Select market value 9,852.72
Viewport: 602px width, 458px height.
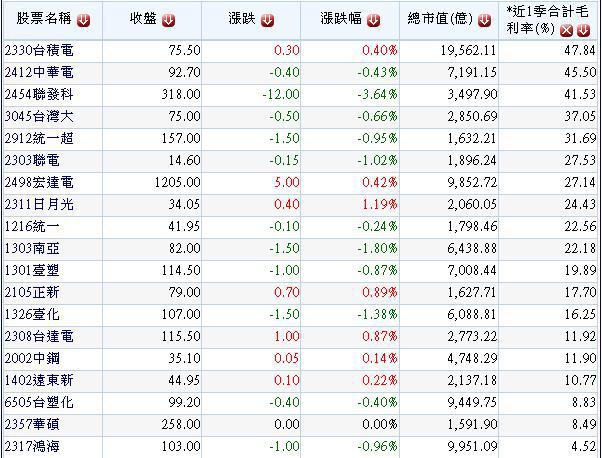(x=472, y=182)
